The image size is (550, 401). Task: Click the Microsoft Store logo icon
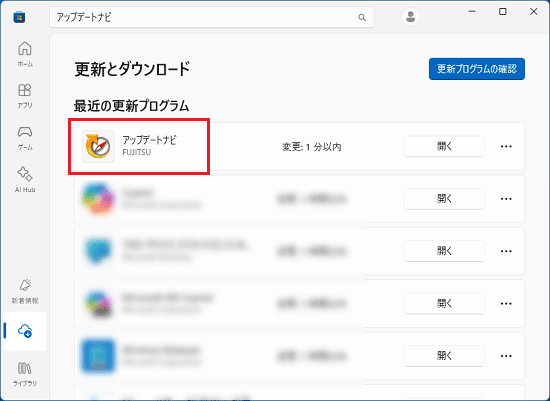pyautogui.click(x=19, y=17)
